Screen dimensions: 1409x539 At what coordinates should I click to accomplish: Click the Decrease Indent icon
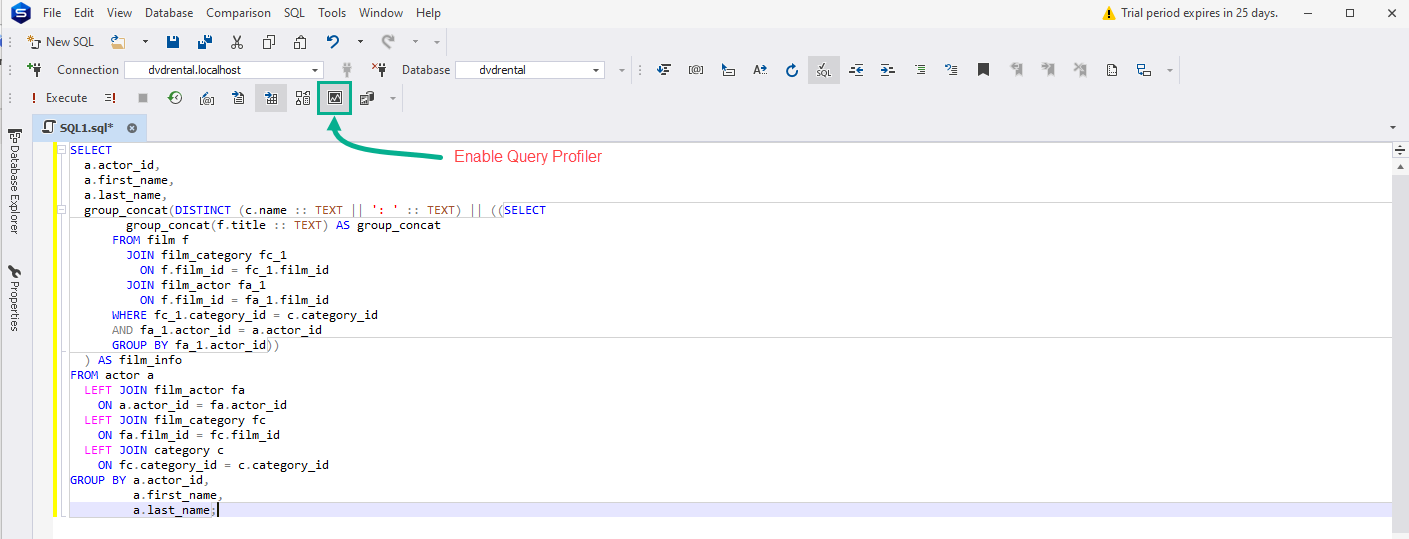click(x=856, y=70)
